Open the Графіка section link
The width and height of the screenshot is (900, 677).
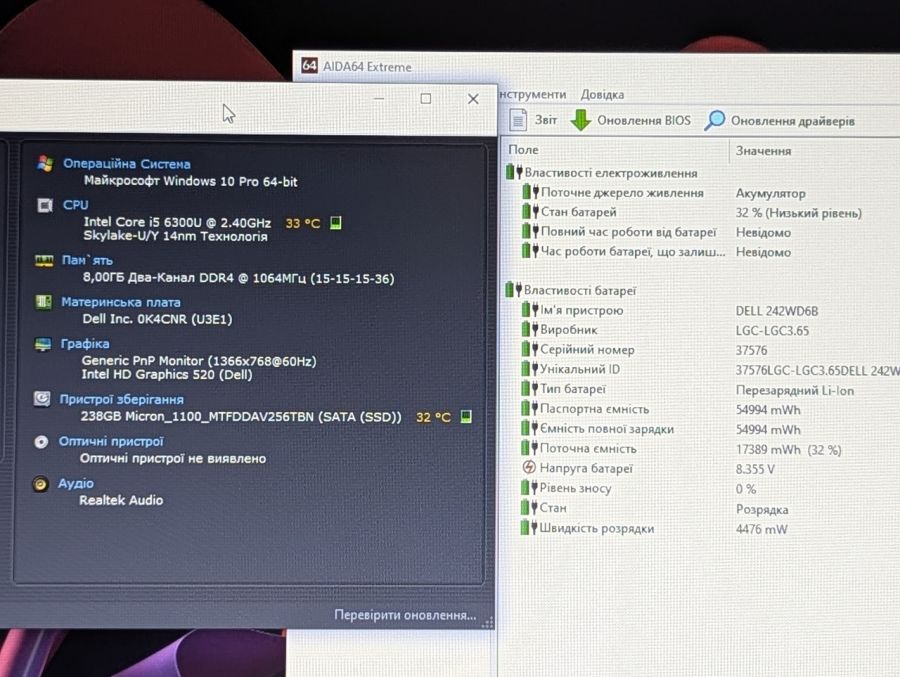(84, 343)
